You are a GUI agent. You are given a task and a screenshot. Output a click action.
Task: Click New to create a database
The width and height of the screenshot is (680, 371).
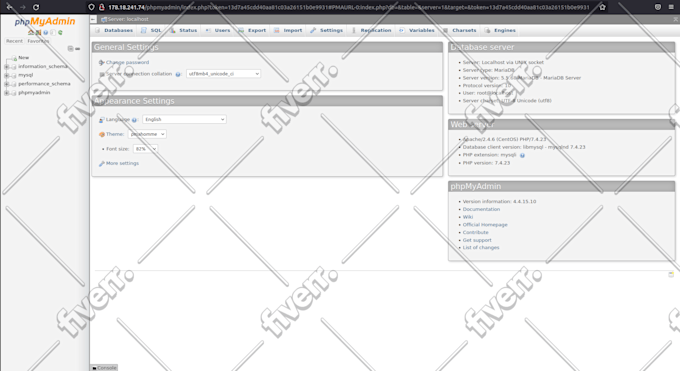23,58
